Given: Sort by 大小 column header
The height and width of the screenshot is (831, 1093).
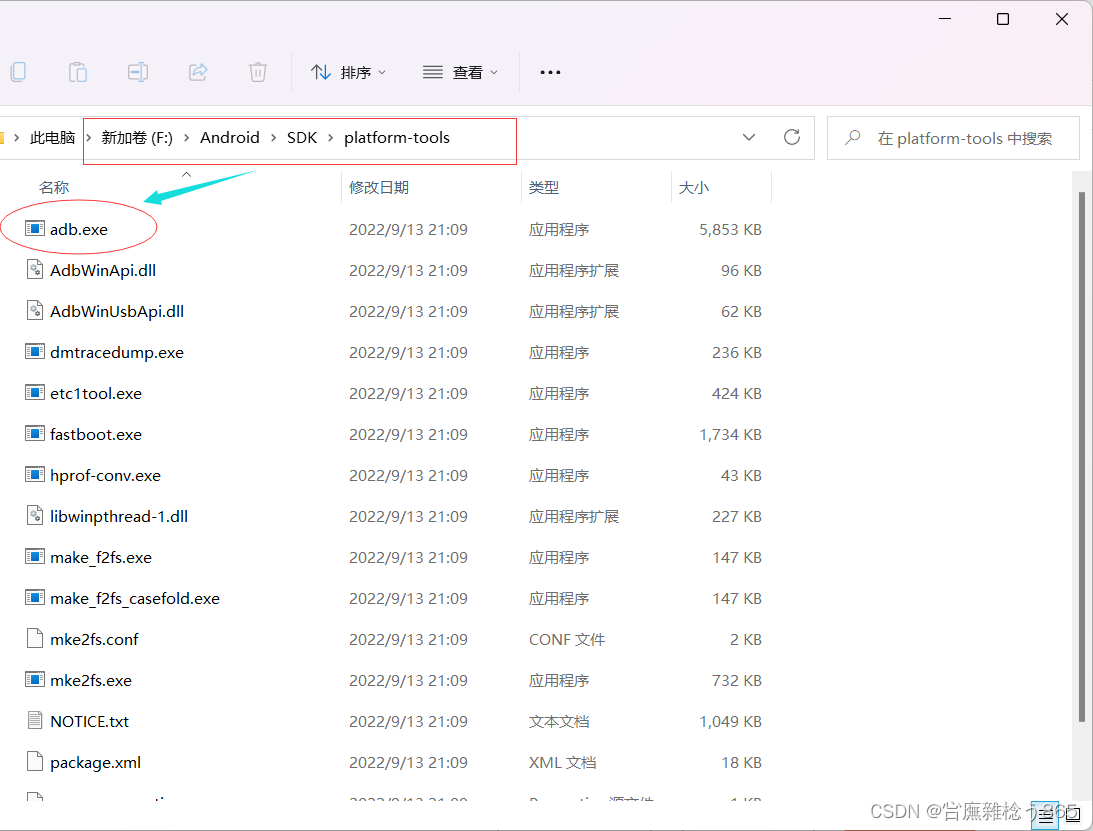Looking at the screenshot, I should (694, 188).
